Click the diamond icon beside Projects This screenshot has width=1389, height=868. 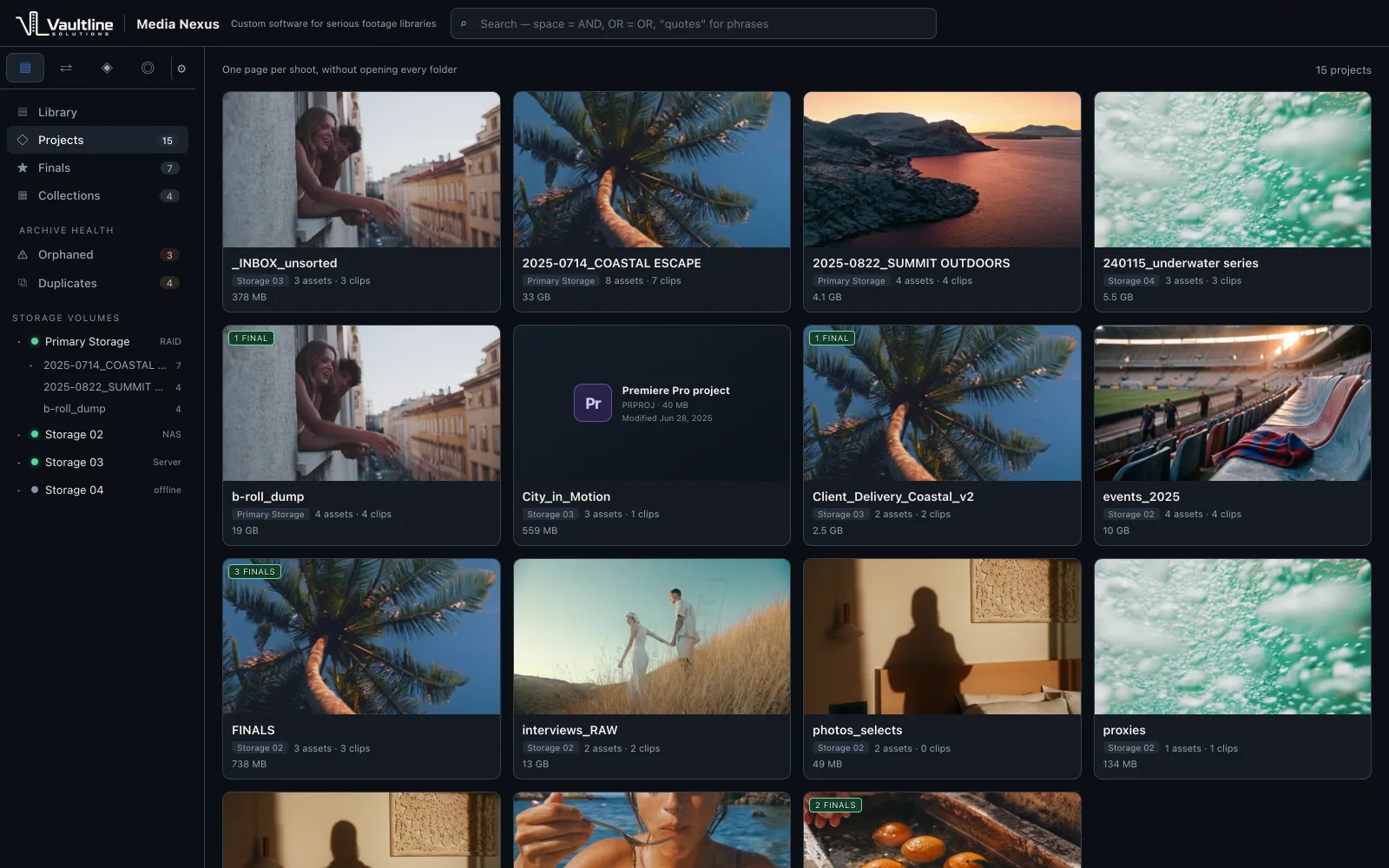coord(23,140)
